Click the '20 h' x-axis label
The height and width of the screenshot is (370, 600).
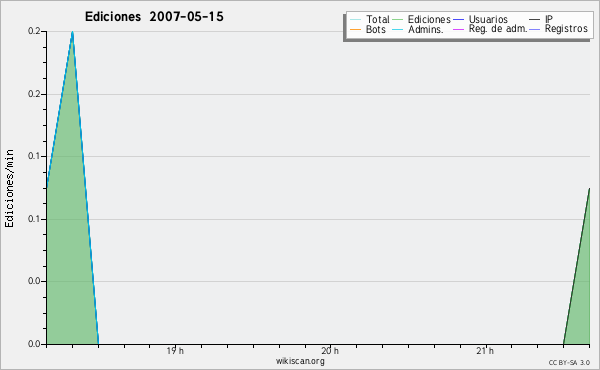coord(330,350)
